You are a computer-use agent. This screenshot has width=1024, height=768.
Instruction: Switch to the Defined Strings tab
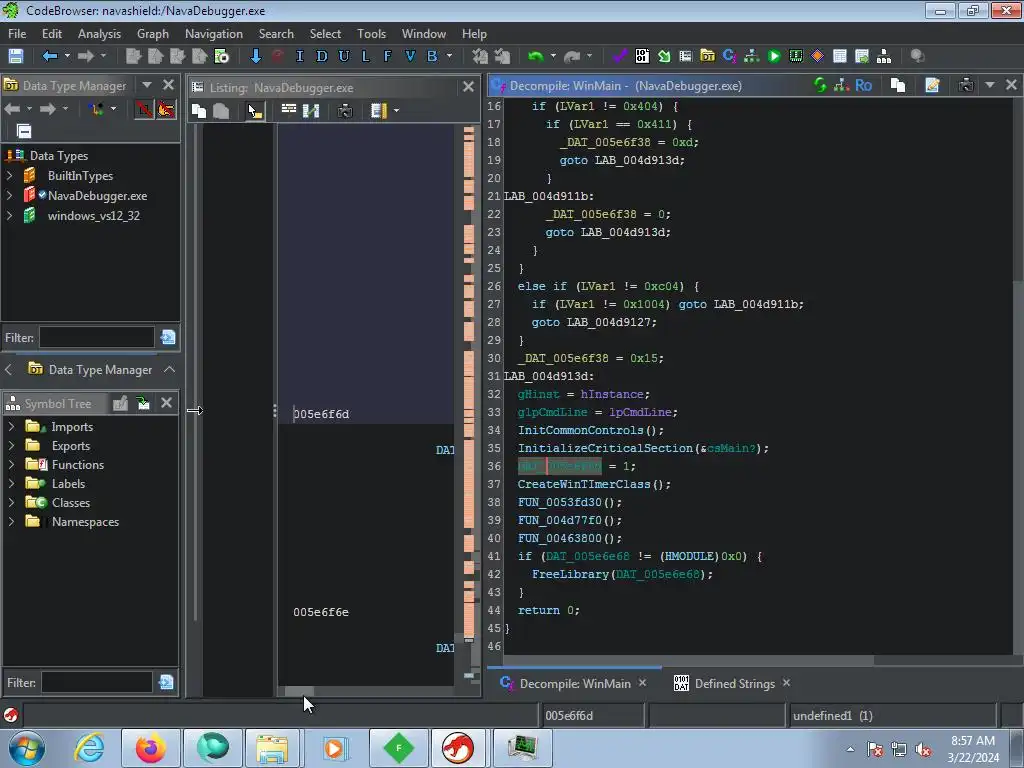click(734, 684)
